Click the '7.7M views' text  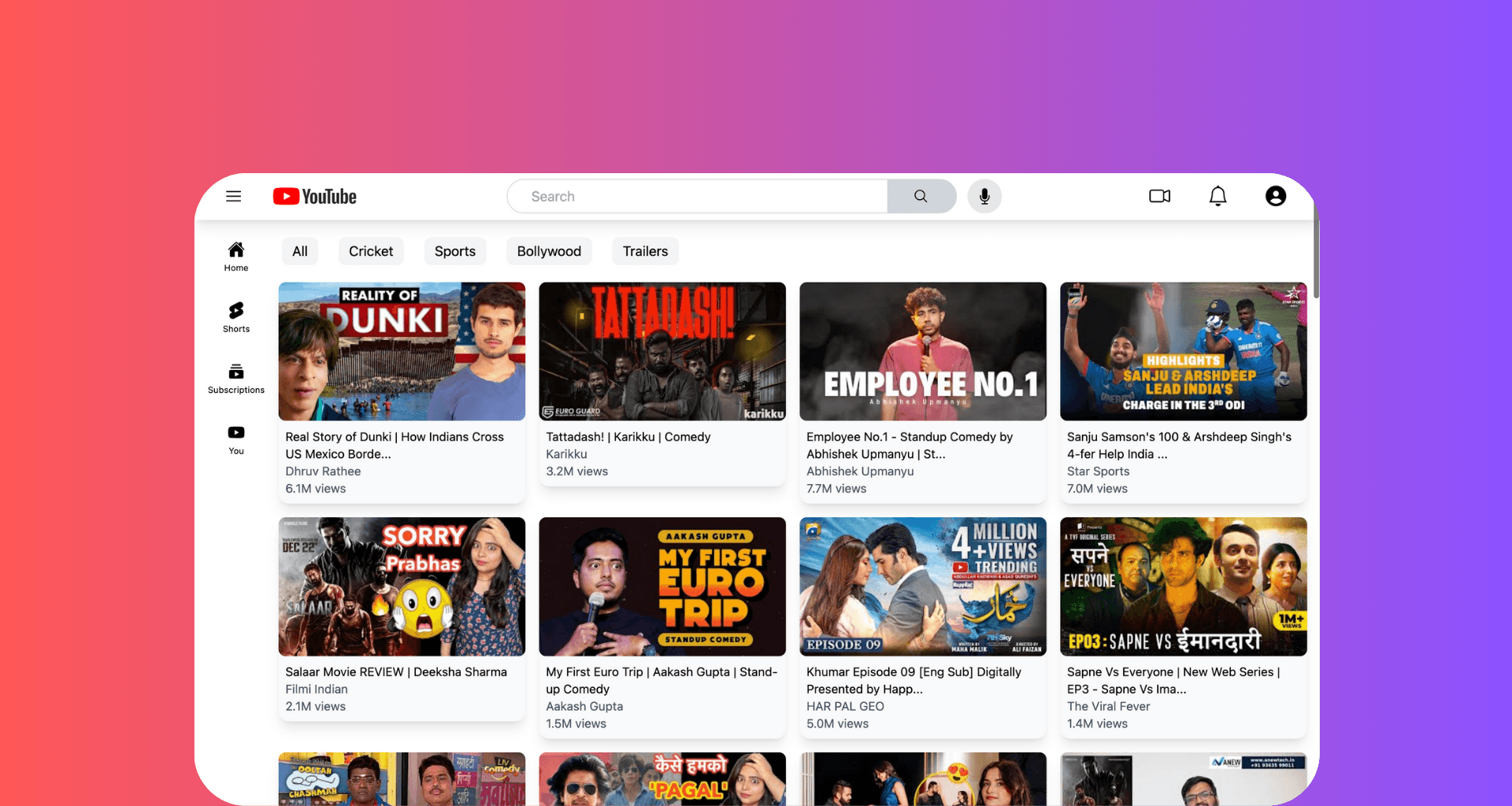836,489
